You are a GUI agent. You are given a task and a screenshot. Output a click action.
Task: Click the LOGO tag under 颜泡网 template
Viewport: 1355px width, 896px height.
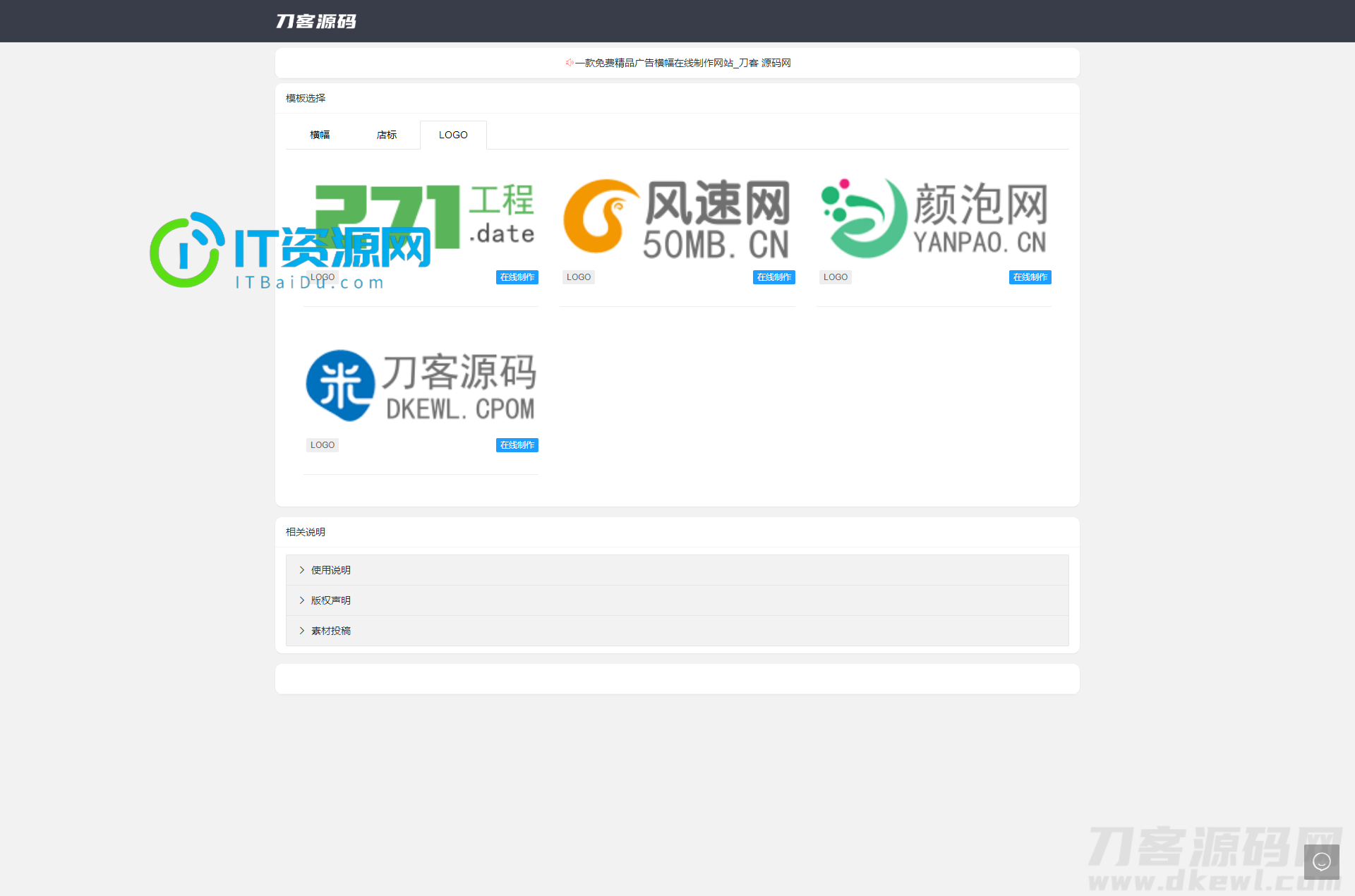point(836,277)
